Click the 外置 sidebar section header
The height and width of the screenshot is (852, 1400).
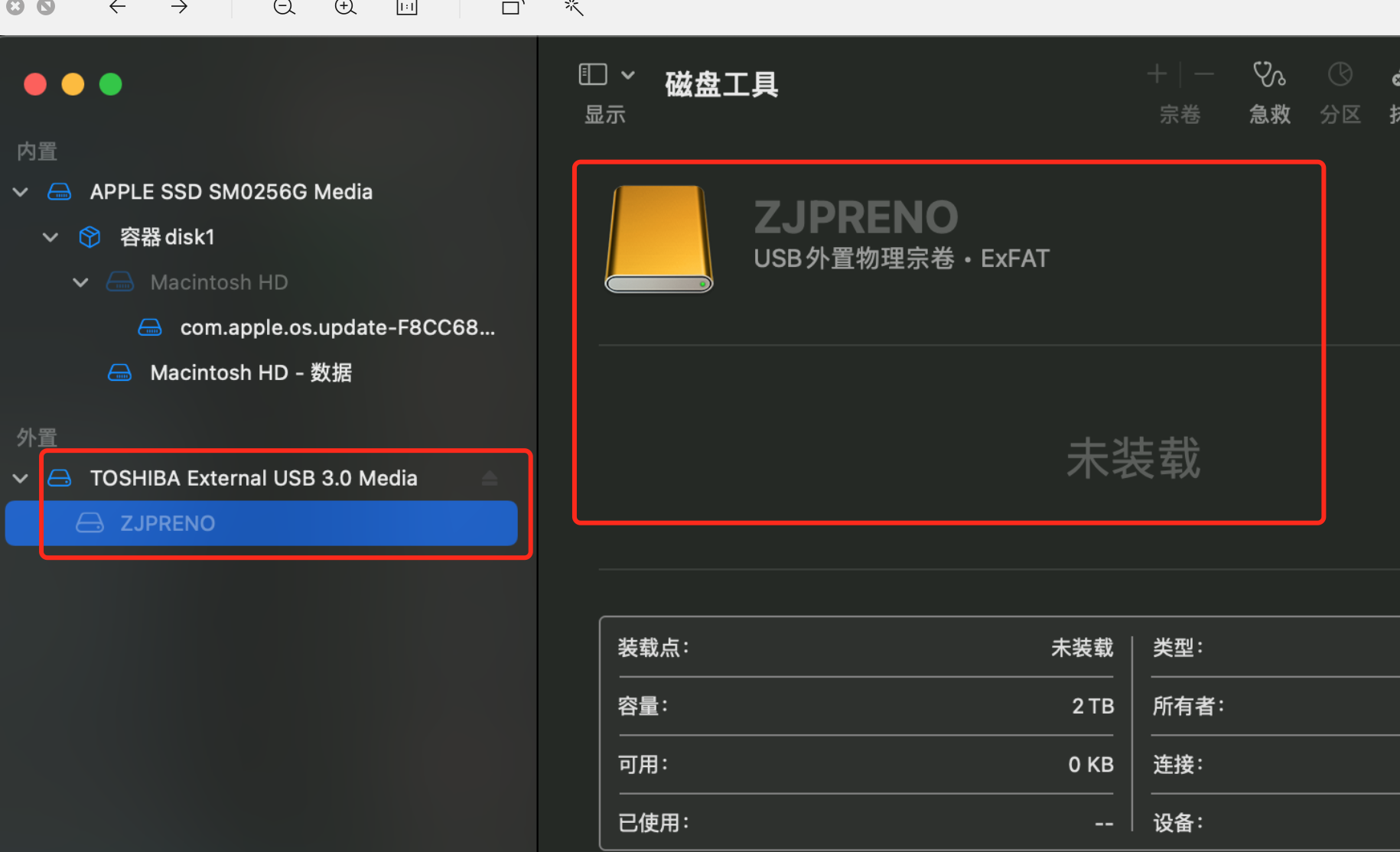tap(37, 437)
